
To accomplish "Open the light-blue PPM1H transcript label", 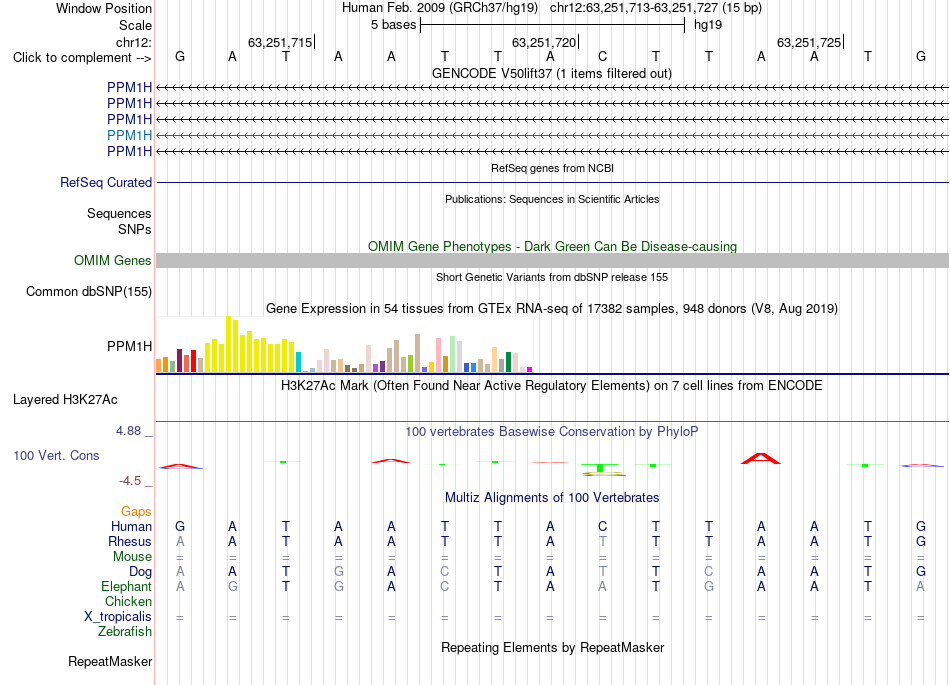I will click(x=129, y=135).
